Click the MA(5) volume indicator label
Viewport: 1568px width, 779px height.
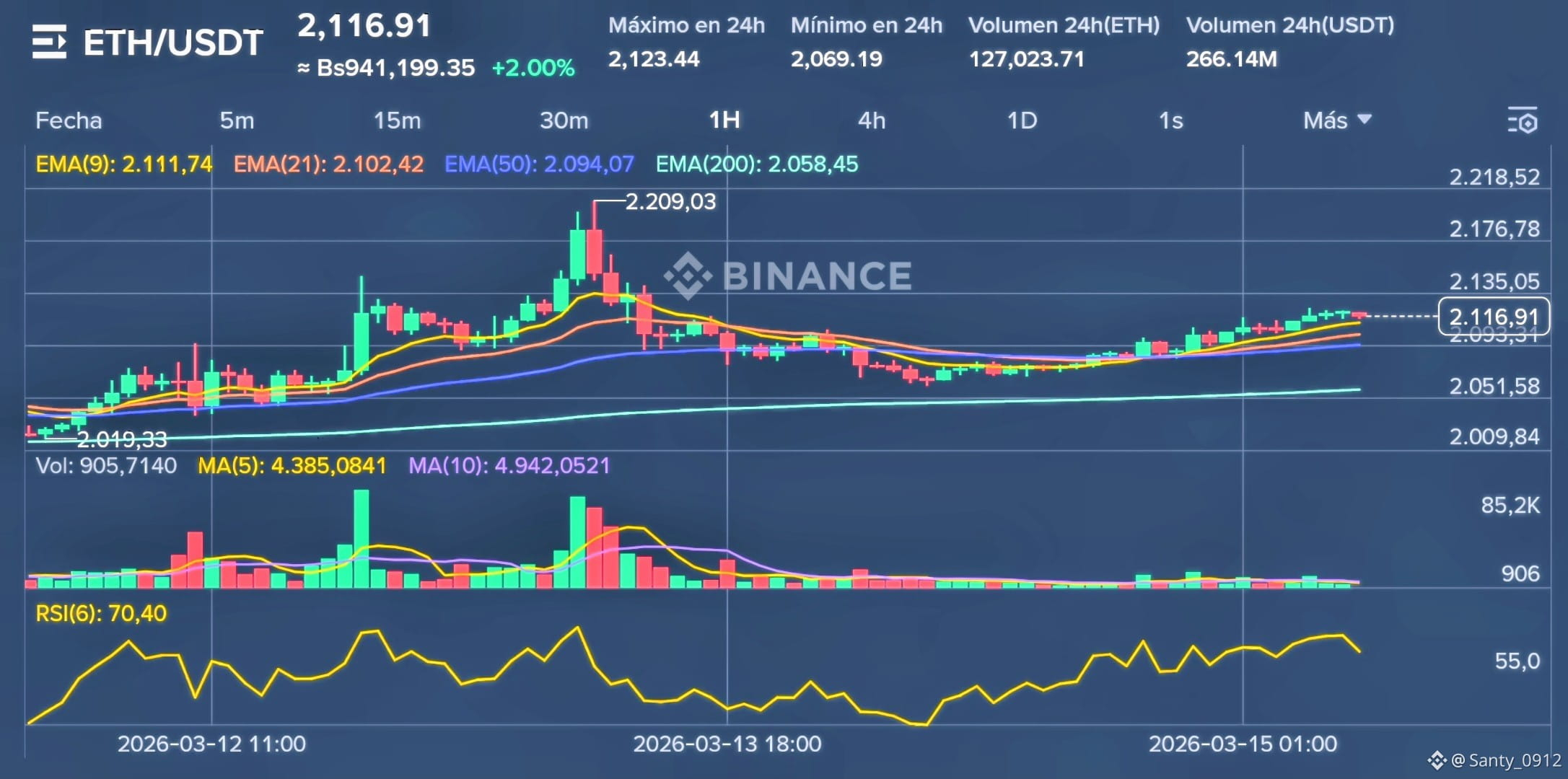click(x=292, y=466)
